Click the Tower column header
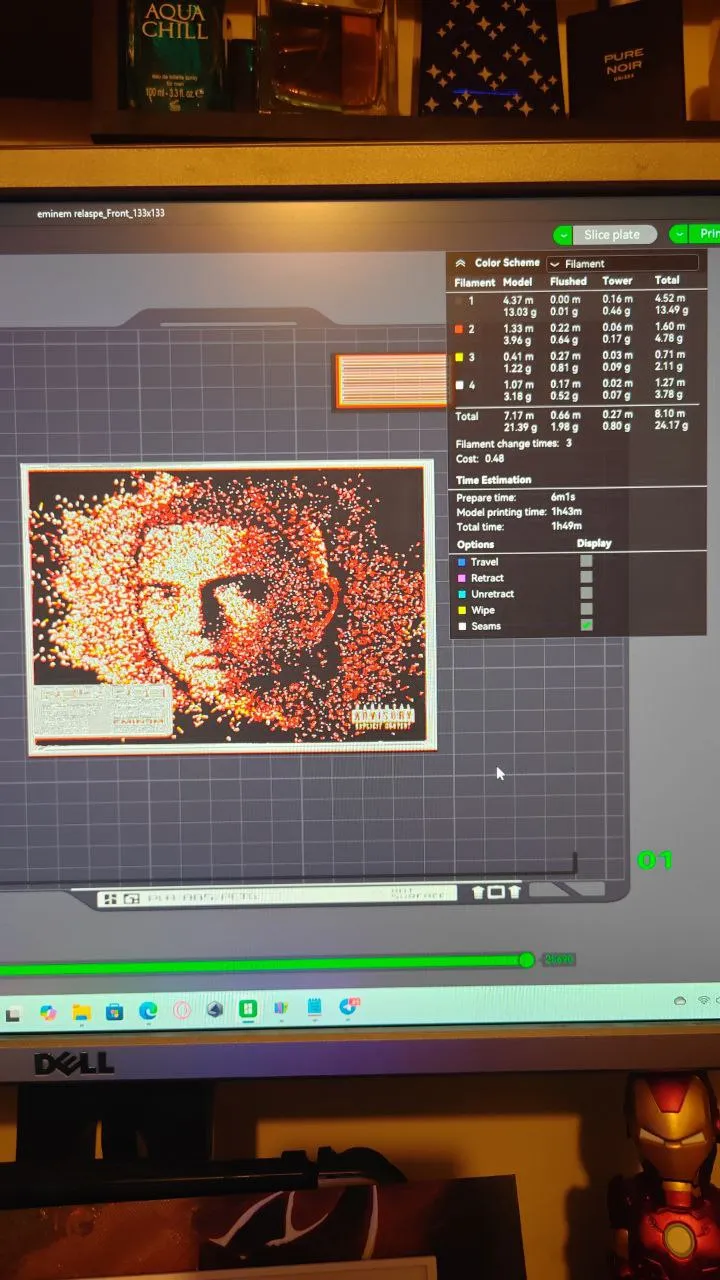 tap(617, 281)
